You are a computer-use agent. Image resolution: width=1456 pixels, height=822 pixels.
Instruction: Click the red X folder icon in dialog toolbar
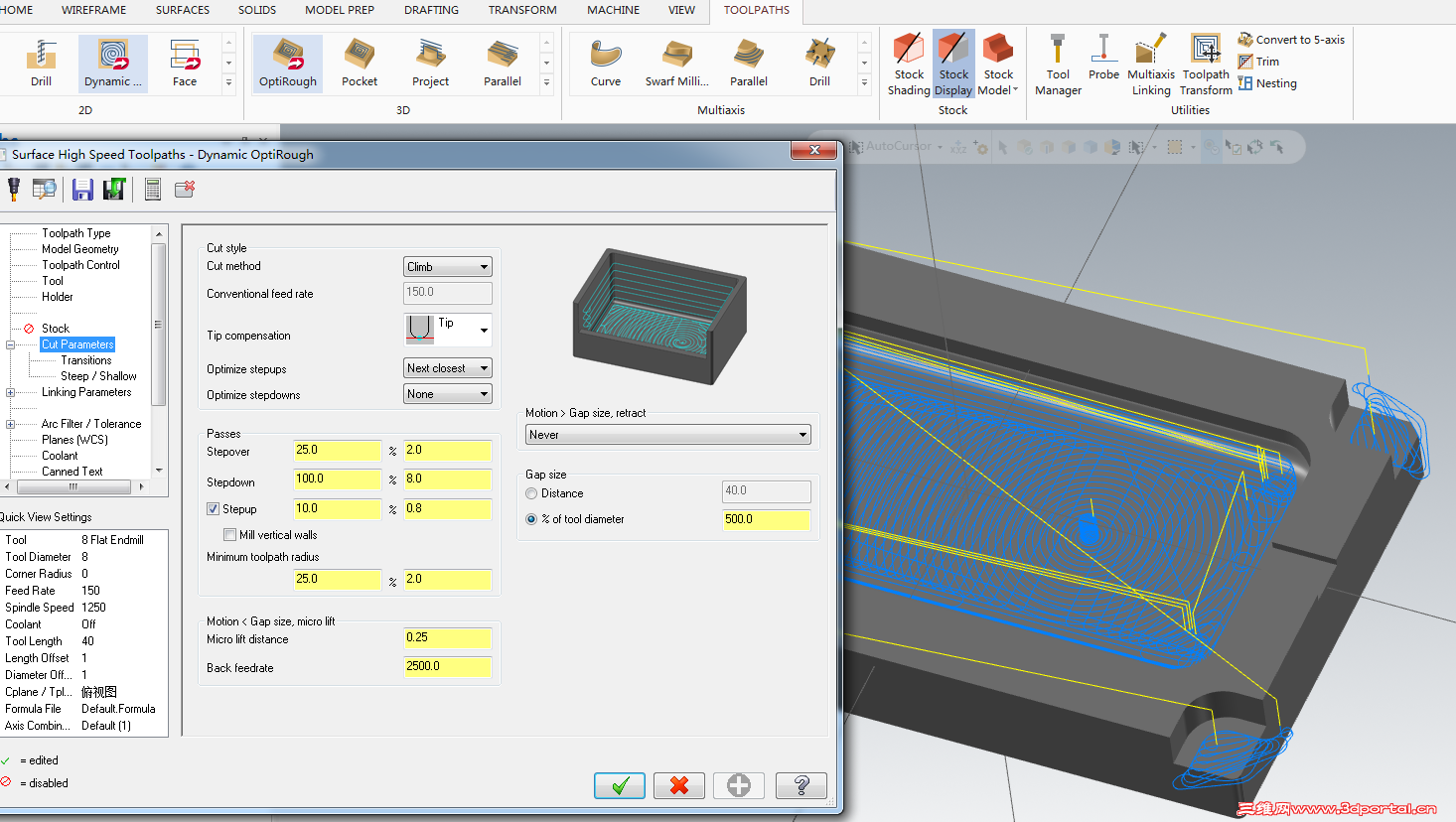pos(185,189)
